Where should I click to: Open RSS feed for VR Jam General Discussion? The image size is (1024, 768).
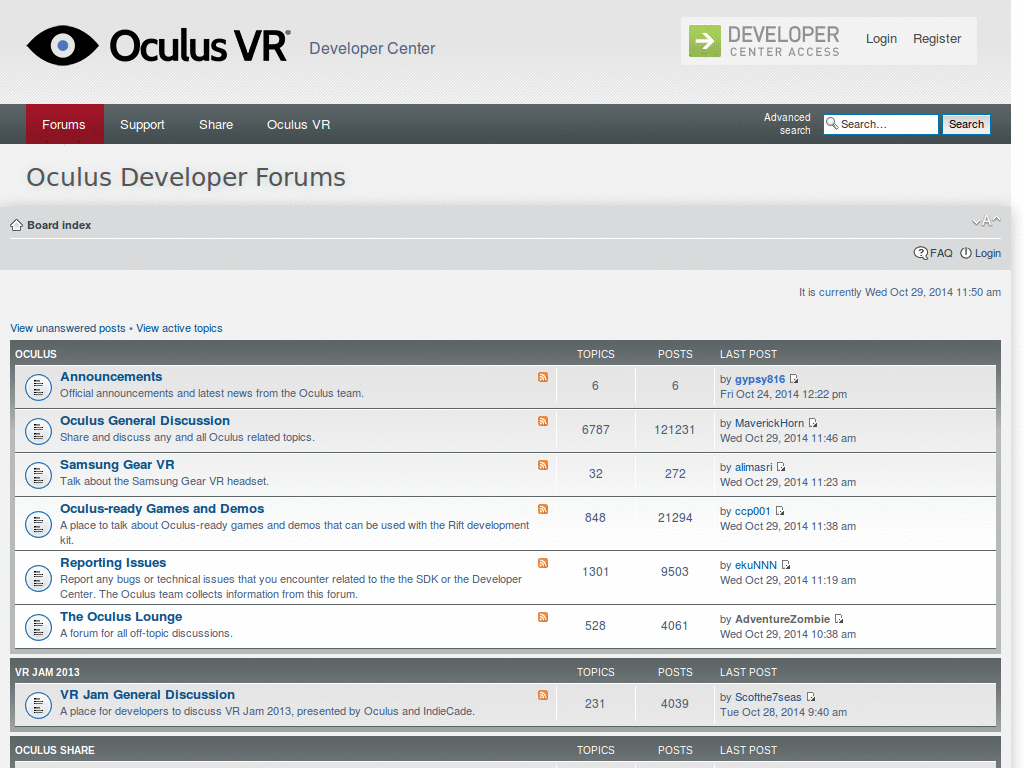click(543, 696)
